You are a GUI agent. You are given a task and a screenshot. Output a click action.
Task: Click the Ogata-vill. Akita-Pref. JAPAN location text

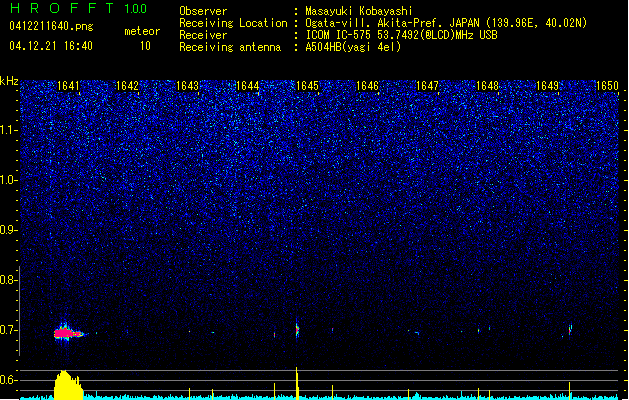[x=446, y=23]
